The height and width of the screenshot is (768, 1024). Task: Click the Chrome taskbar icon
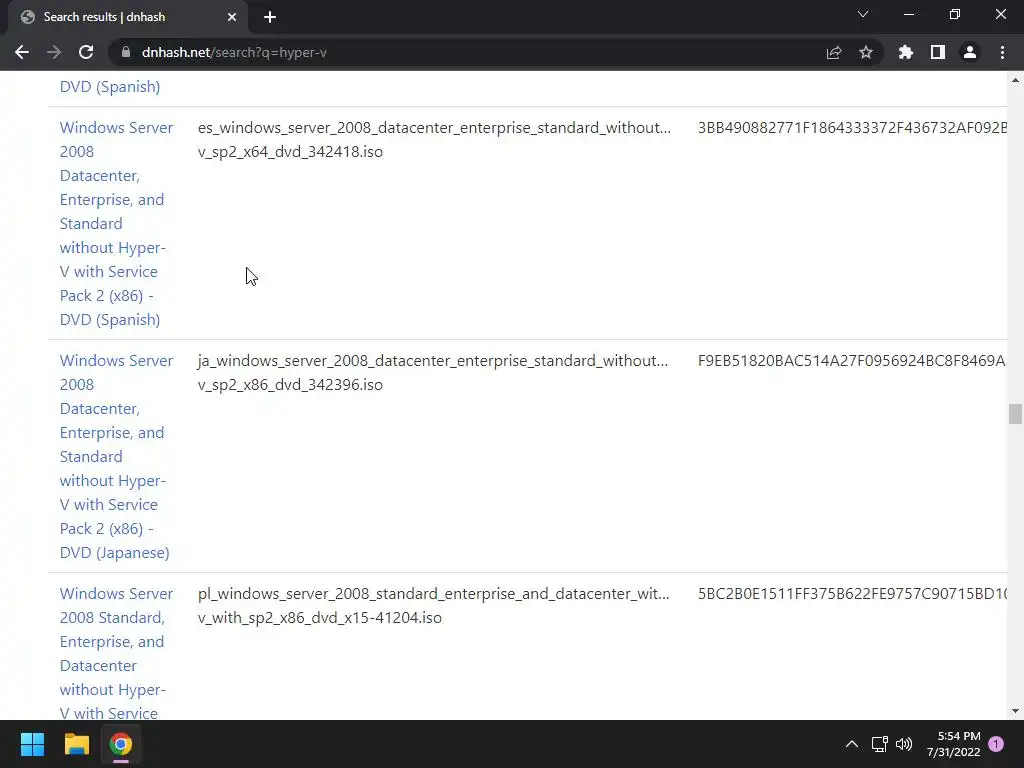coord(121,744)
